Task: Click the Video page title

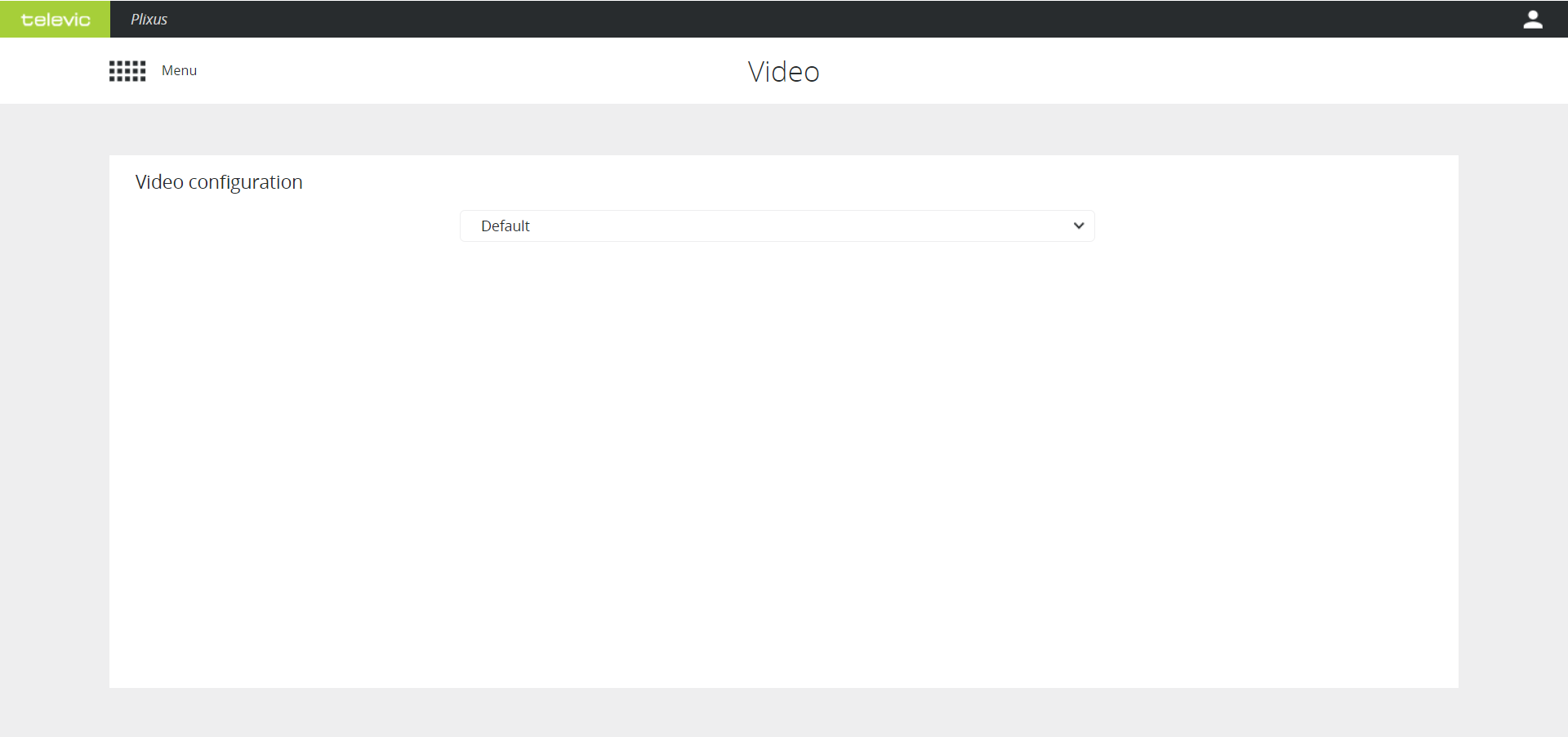Action: click(783, 72)
